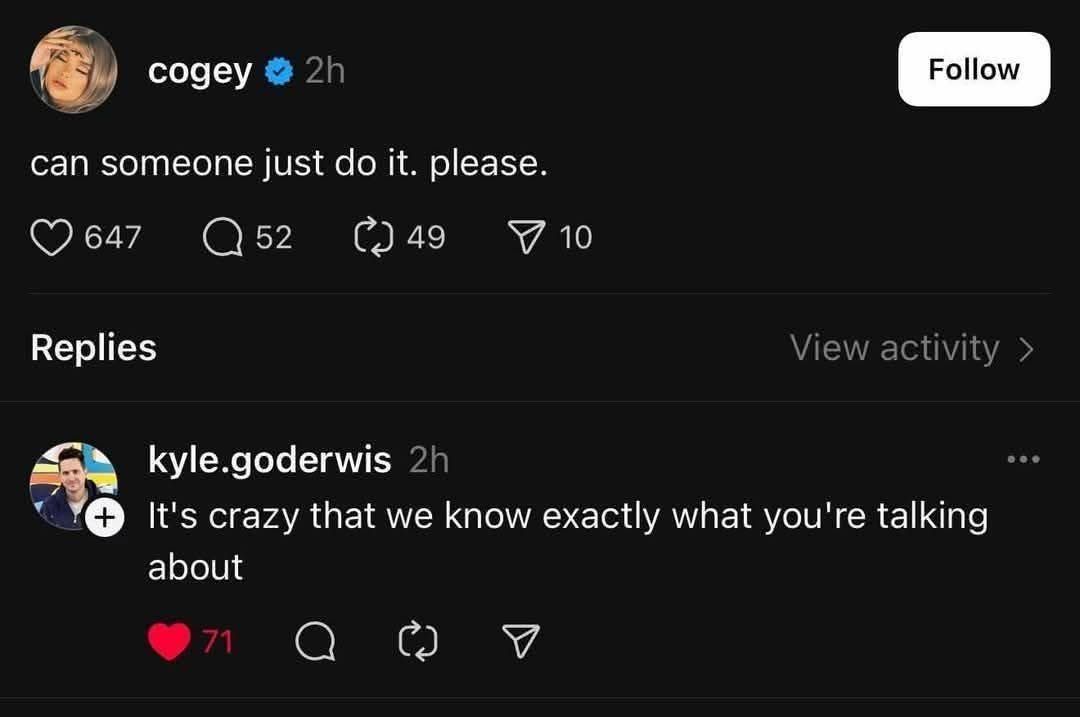Image resolution: width=1080 pixels, height=717 pixels.
Task: Open cogey's profile picture
Action: click(73, 70)
